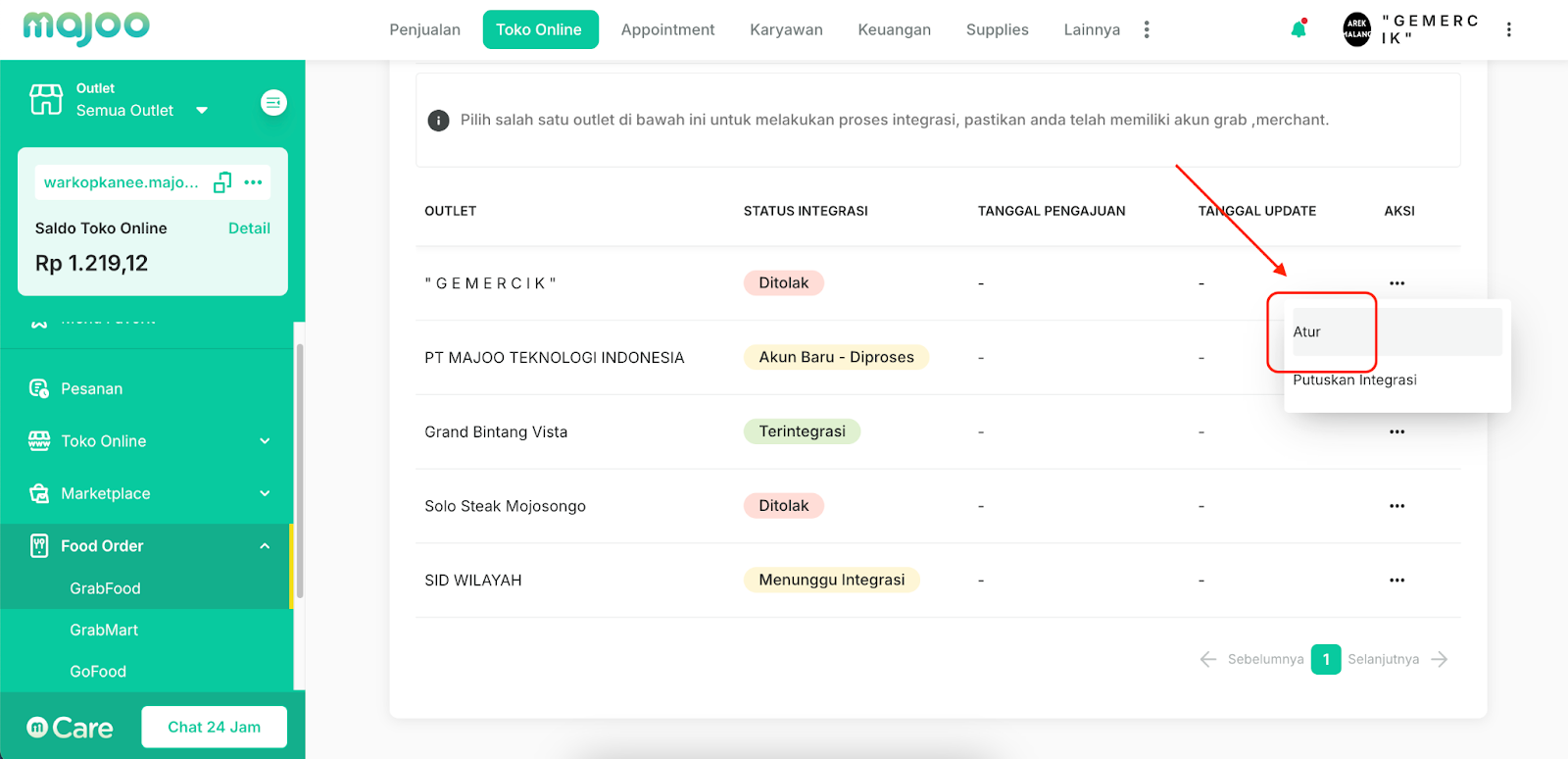Image resolution: width=1568 pixels, height=759 pixels.
Task: Open the notification bell
Action: pos(1298,29)
